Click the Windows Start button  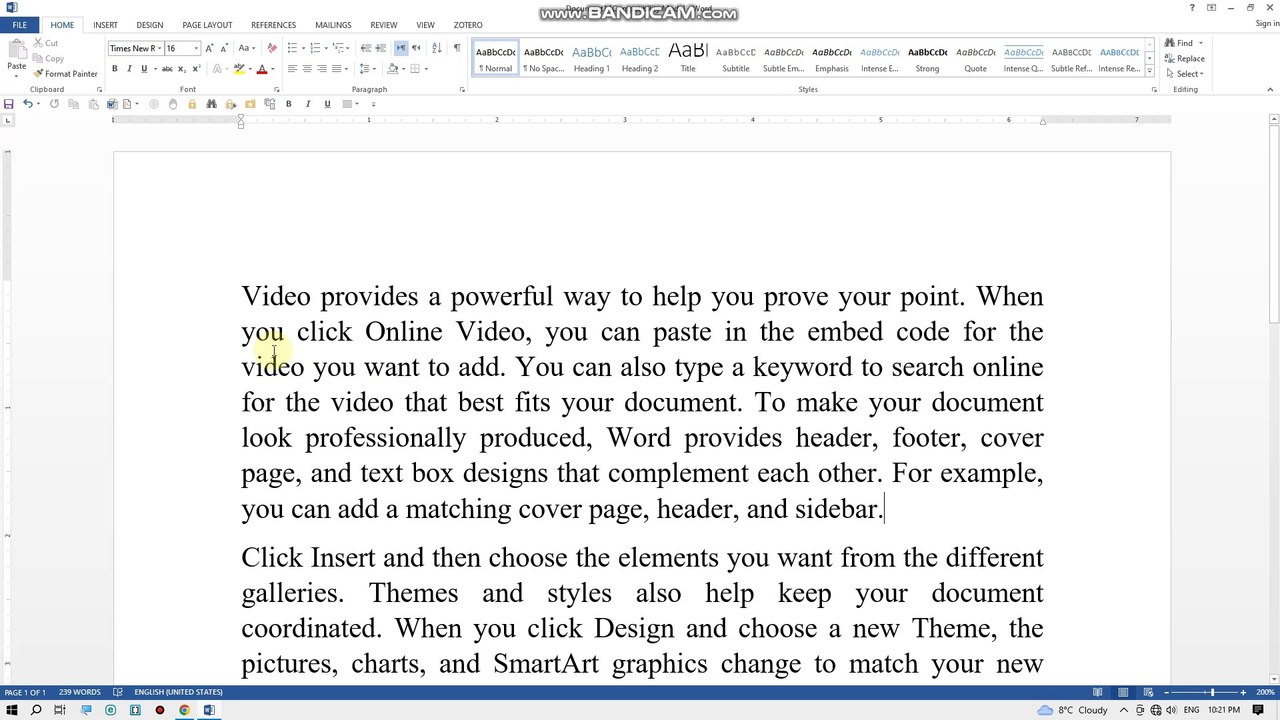click(x=11, y=710)
